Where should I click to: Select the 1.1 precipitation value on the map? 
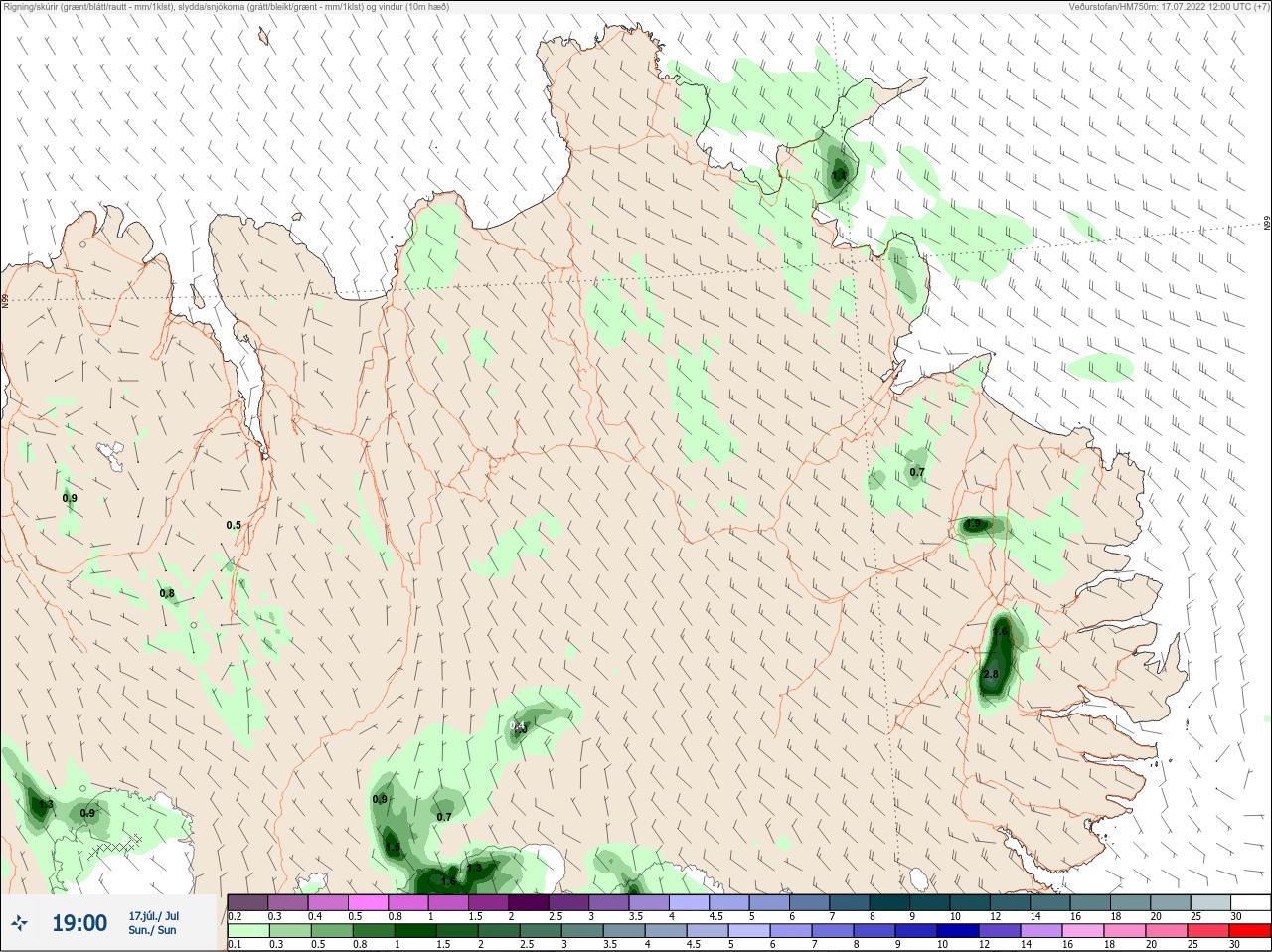839,175
